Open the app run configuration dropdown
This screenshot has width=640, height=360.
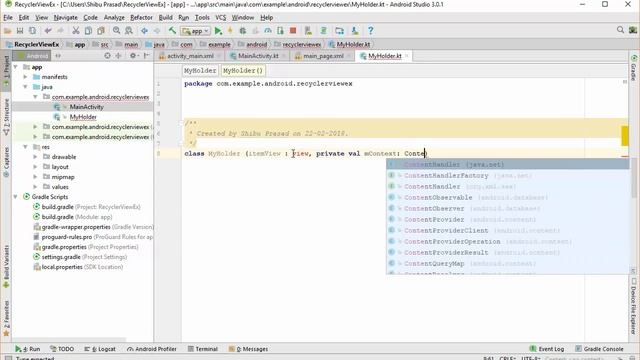coord(196,31)
